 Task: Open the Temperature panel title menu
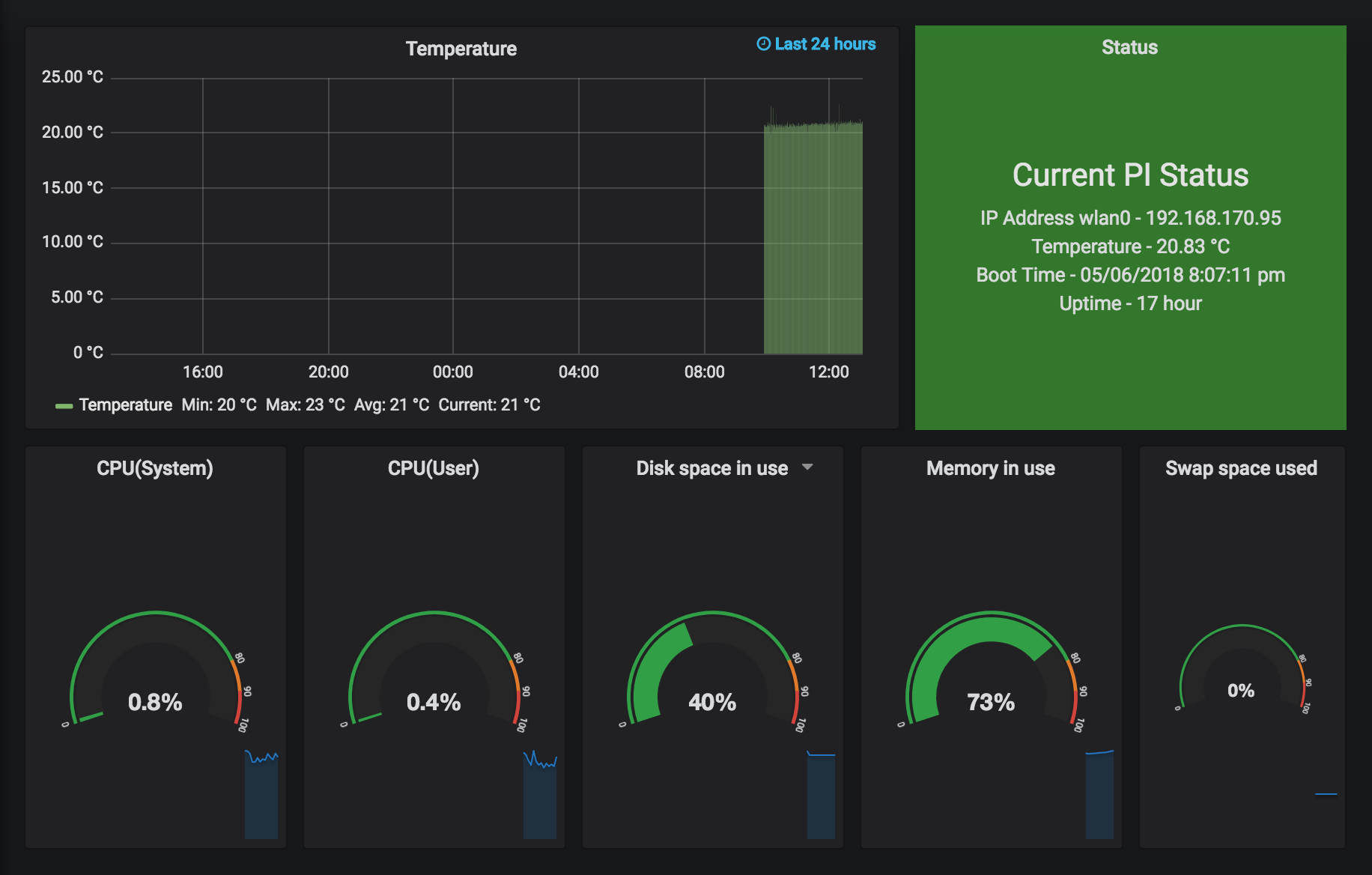click(x=461, y=49)
